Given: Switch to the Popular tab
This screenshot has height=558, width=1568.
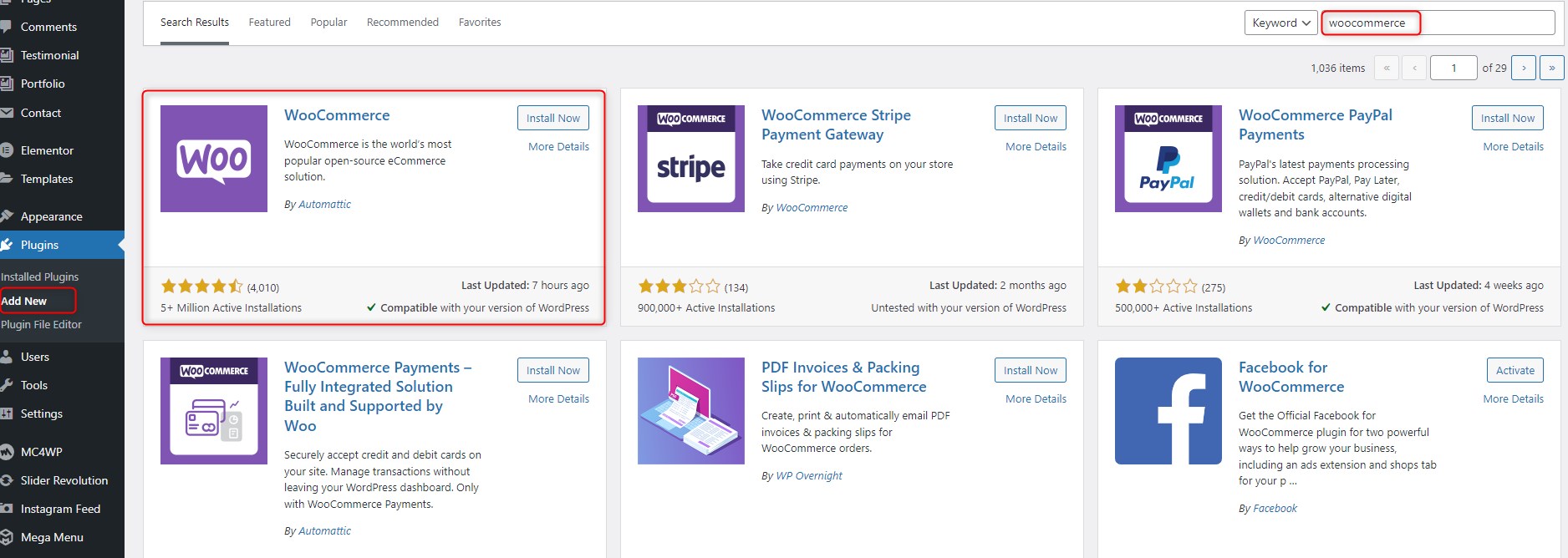Looking at the screenshot, I should pyautogui.click(x=328, y=23).
